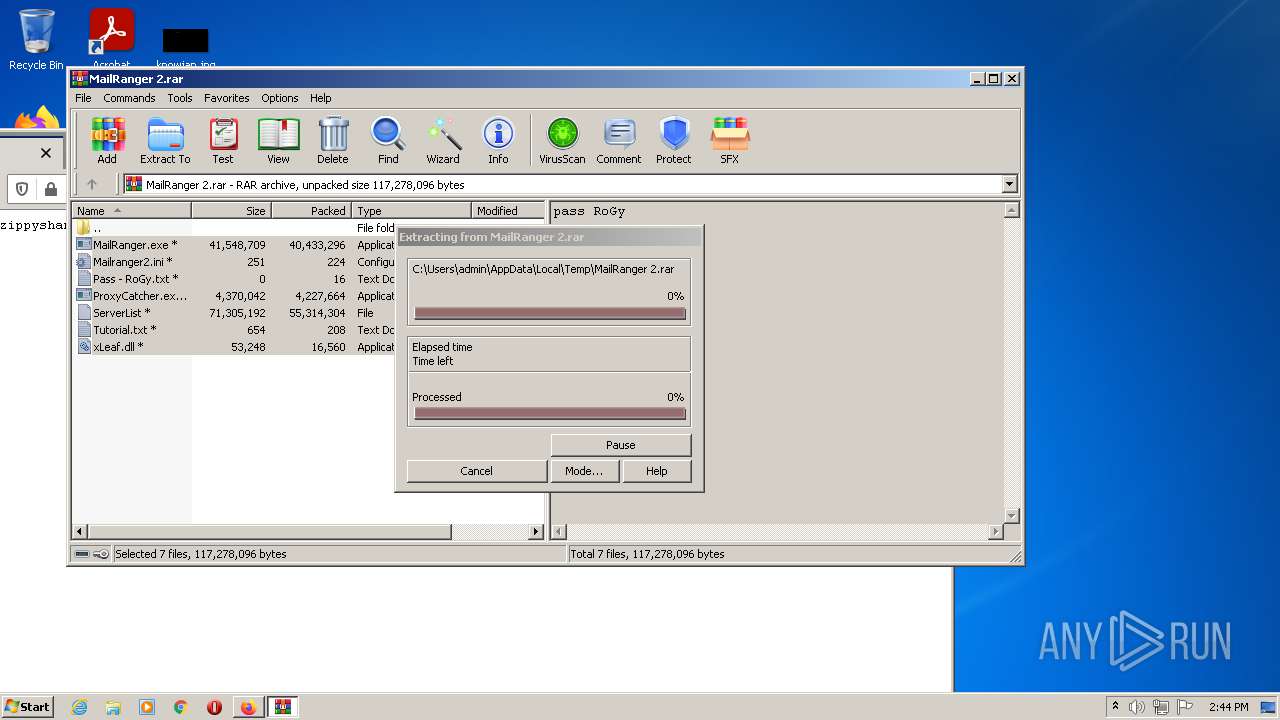
Task: Switch to Firefox in taskbar
Action: (x=248, y=707)
